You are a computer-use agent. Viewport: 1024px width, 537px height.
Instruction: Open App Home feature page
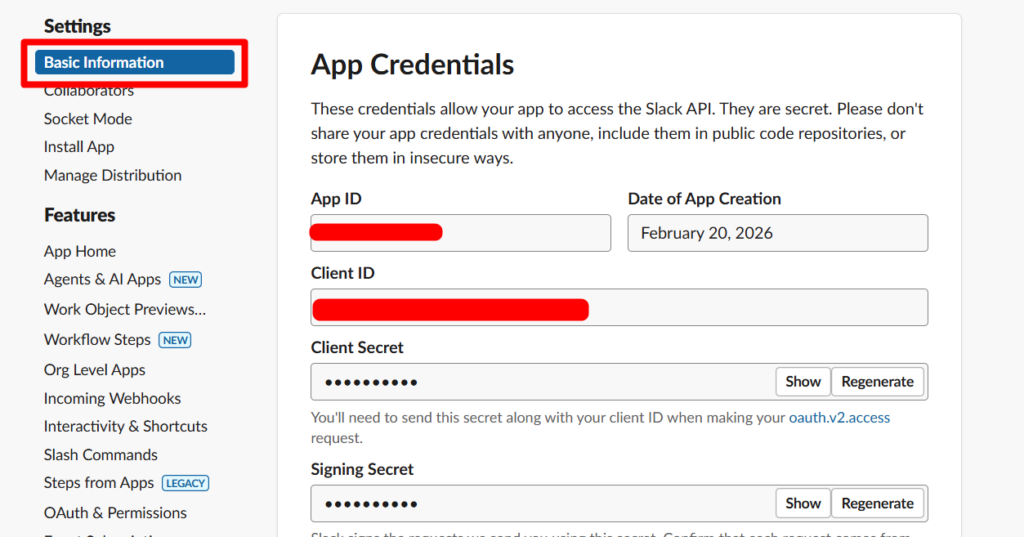[x=80, y=252]
